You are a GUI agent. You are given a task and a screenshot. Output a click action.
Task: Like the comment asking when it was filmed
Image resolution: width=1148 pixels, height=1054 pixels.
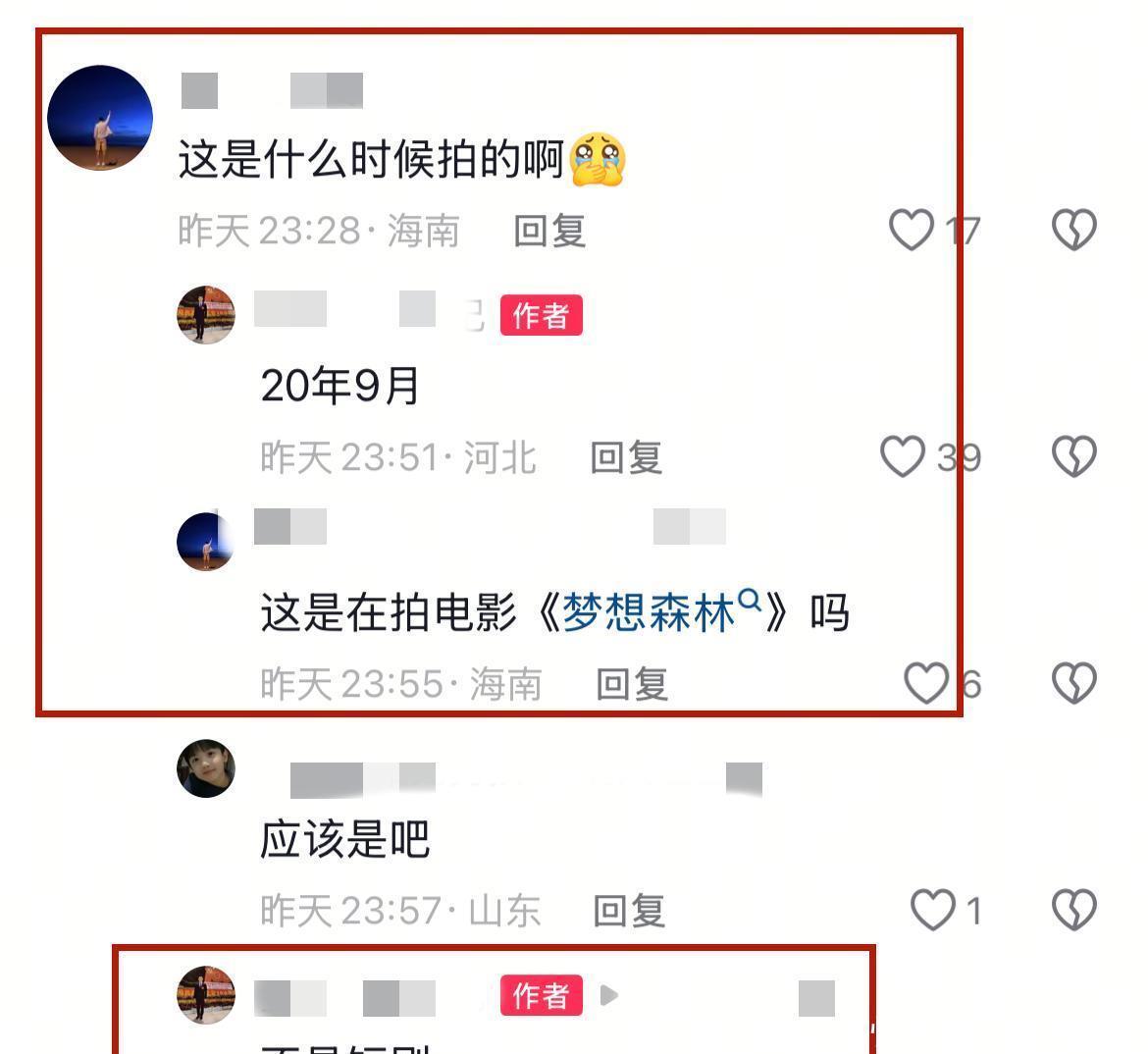click(911, 230)
